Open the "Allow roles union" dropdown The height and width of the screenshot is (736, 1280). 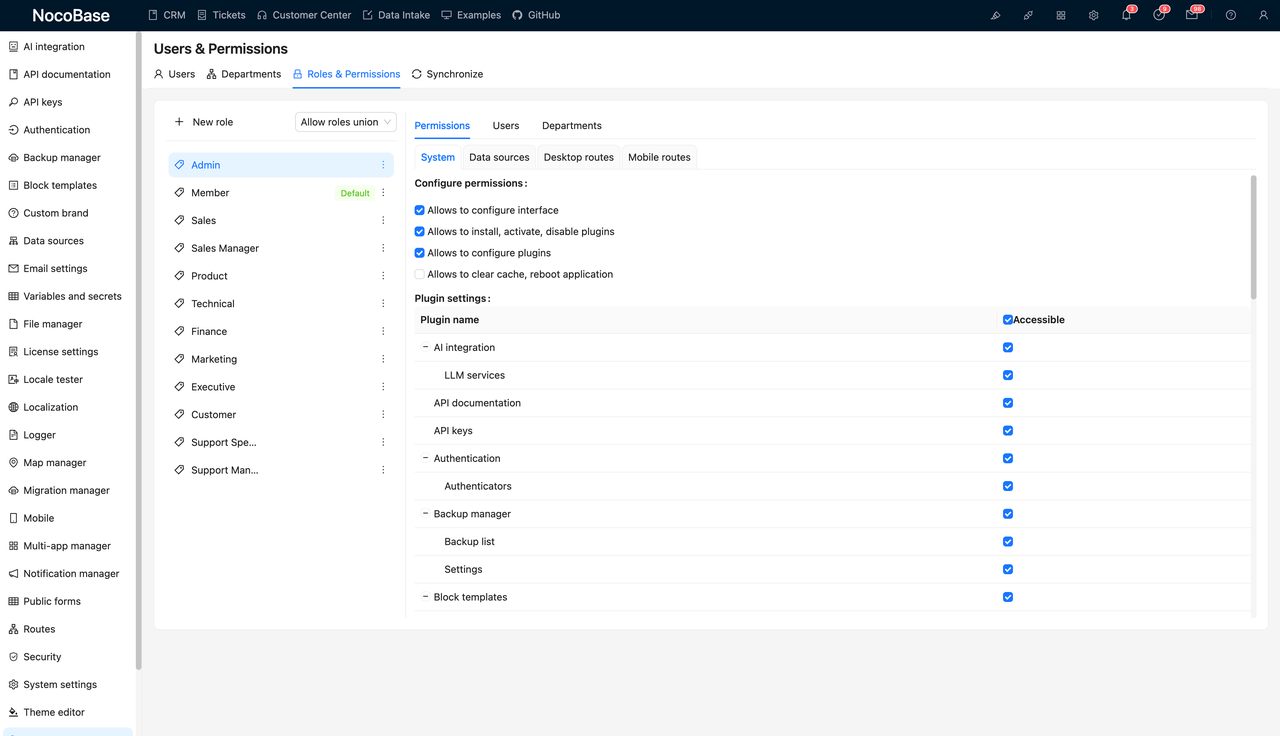(346, 122)
